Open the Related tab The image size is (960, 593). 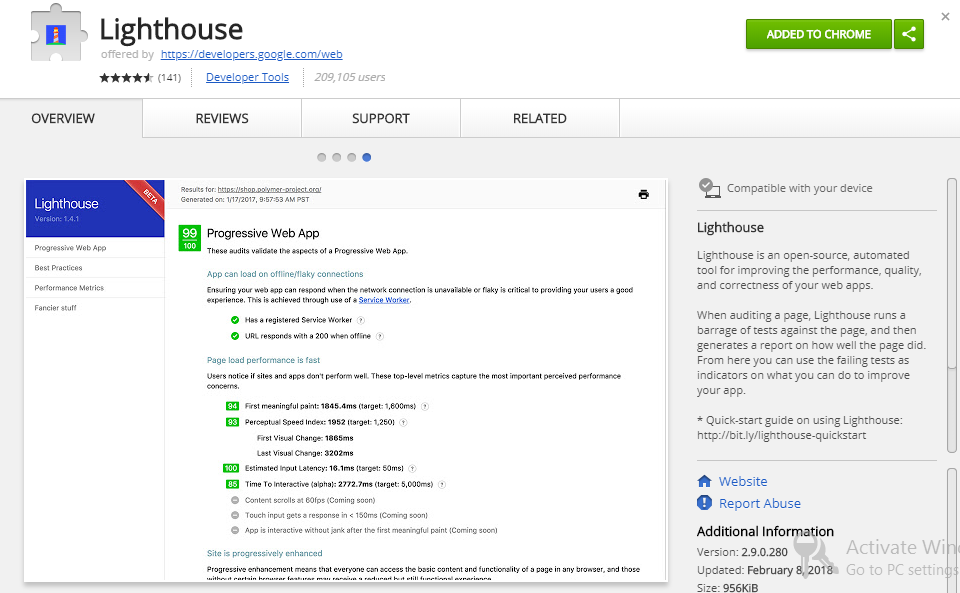pyautogui.click(x=540, y=118)
